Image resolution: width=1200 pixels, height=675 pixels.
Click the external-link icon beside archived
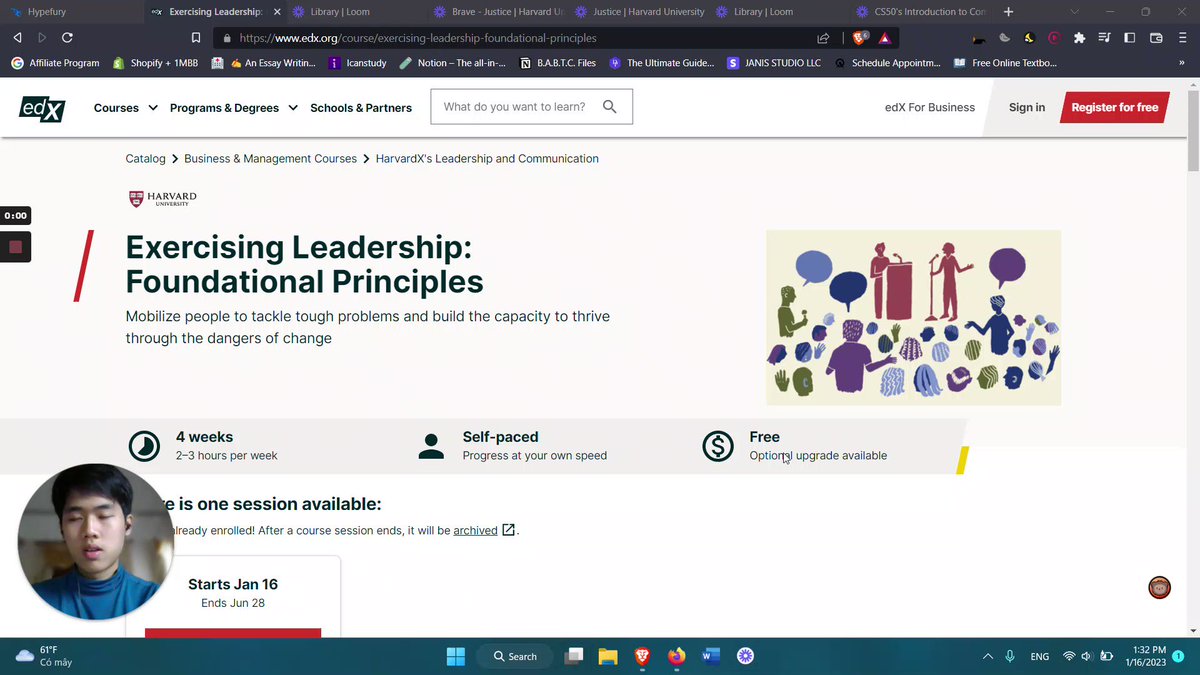(x=508, y=530)
